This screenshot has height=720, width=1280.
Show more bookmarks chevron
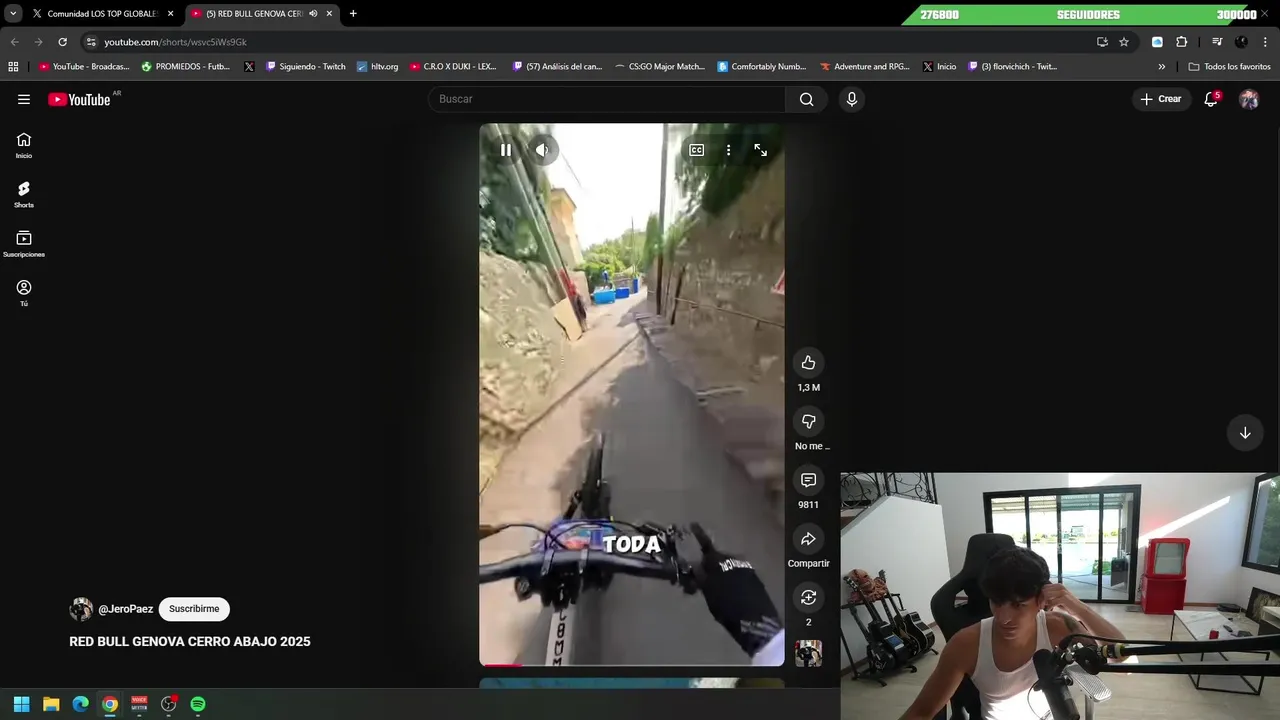tap(1162, 67)
